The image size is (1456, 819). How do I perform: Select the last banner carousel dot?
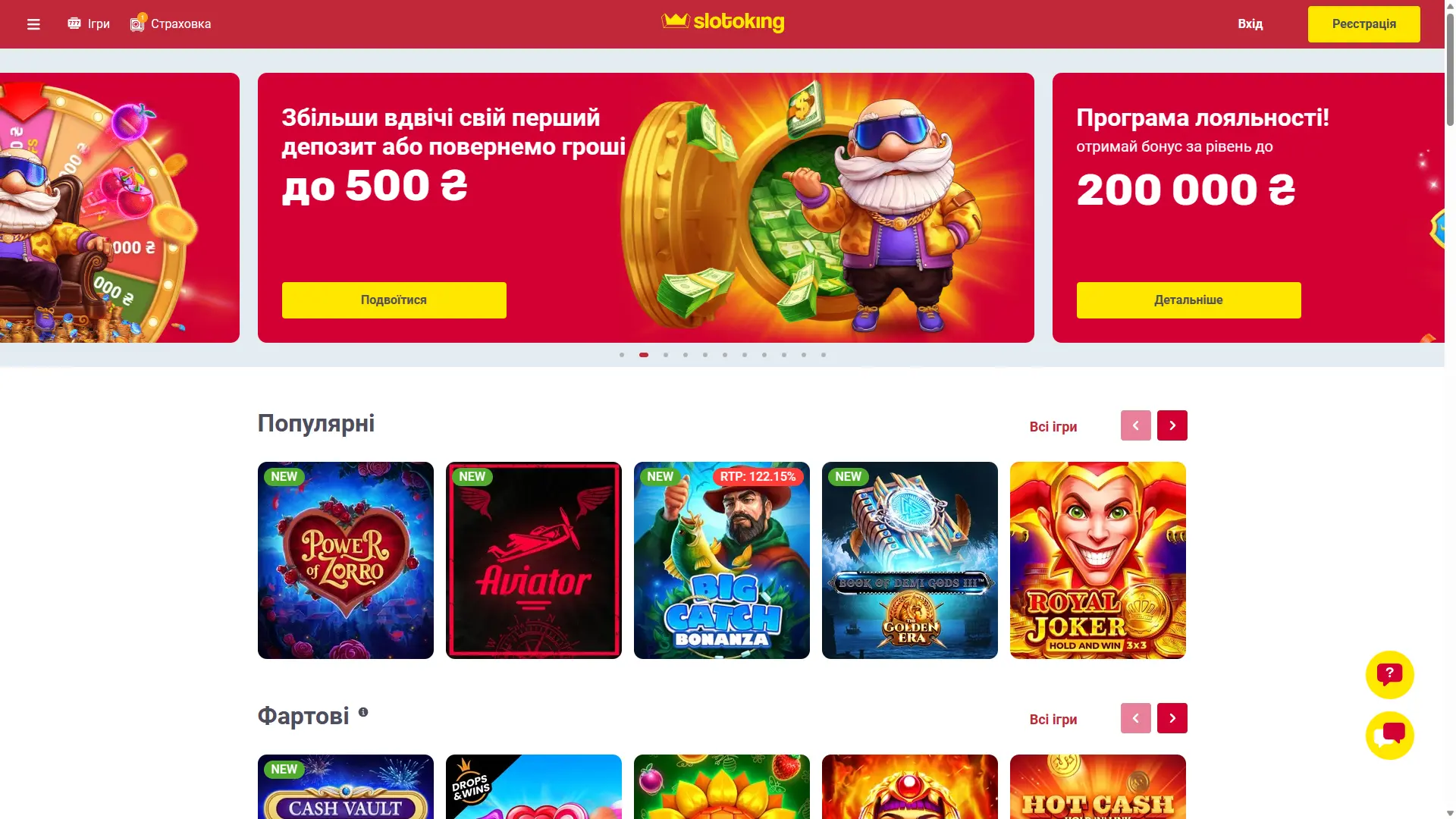pyautogui.click(x=824, y=355)
